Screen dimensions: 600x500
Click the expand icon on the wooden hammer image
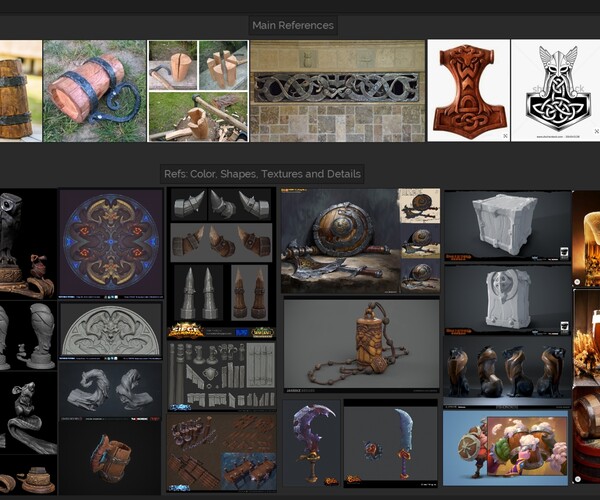click(505, 136)
